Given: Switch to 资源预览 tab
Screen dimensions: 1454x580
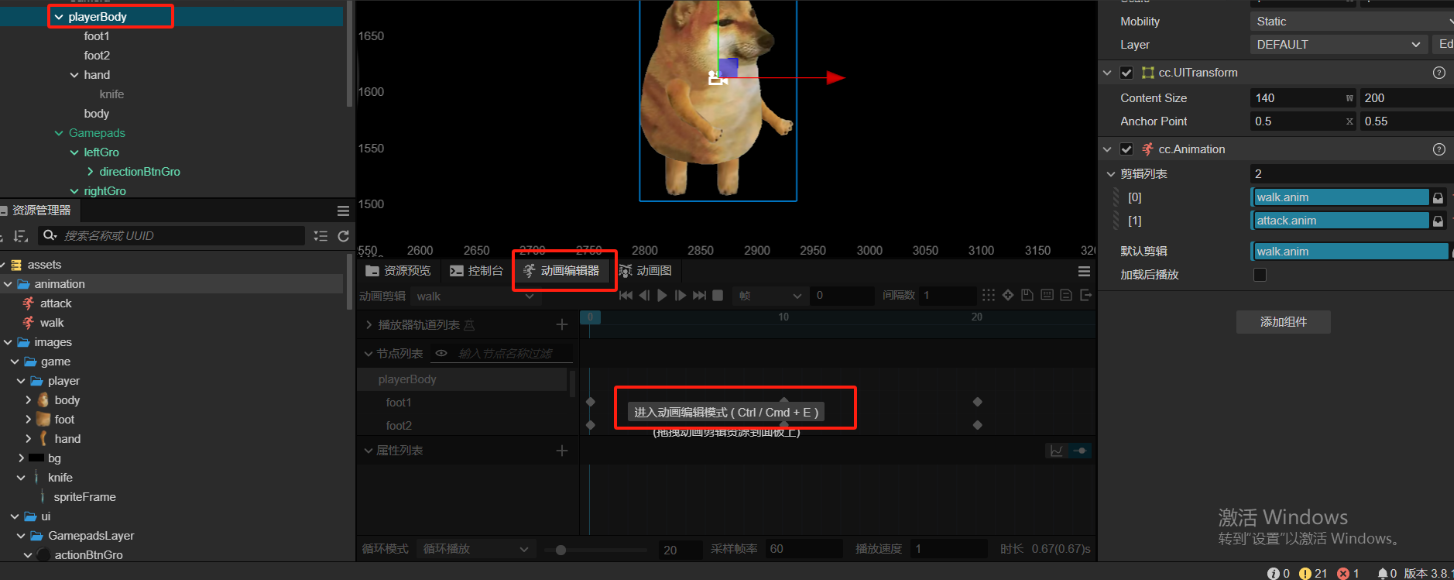Looking at the screenshot, I should (398, 271).
